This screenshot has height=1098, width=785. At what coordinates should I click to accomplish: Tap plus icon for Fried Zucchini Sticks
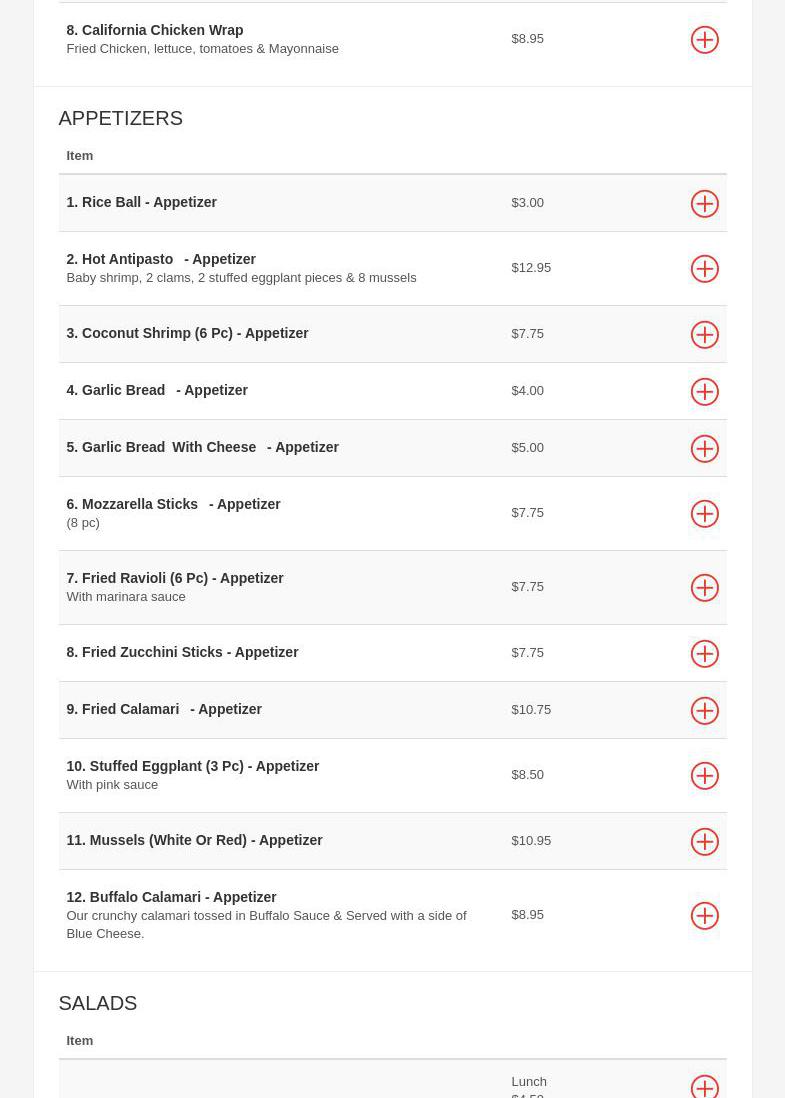pos(704,654)
